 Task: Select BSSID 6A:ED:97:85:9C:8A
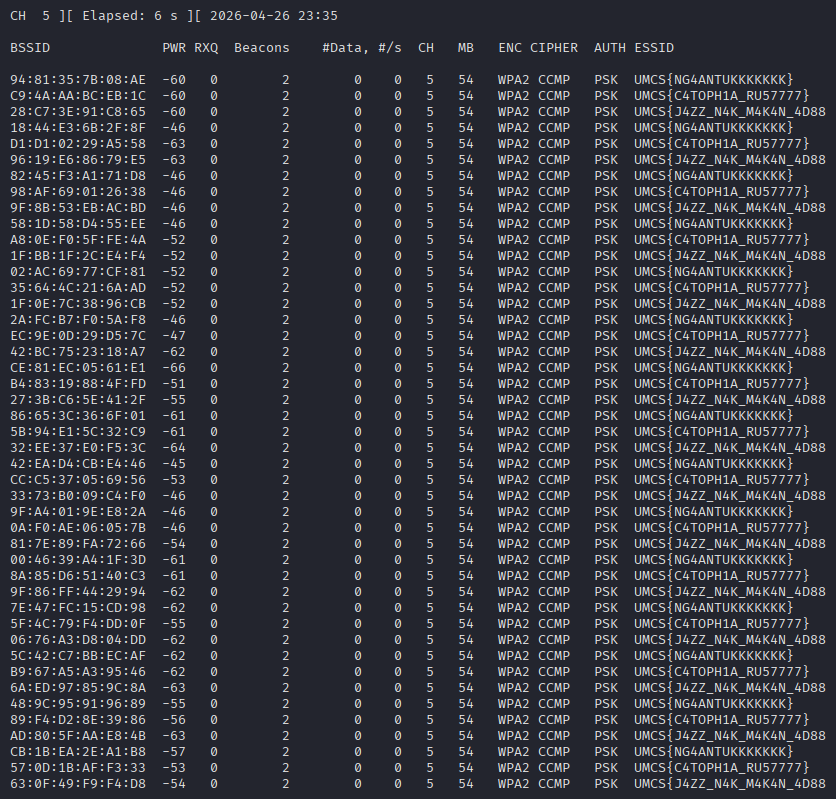click(x=78, y=688)
